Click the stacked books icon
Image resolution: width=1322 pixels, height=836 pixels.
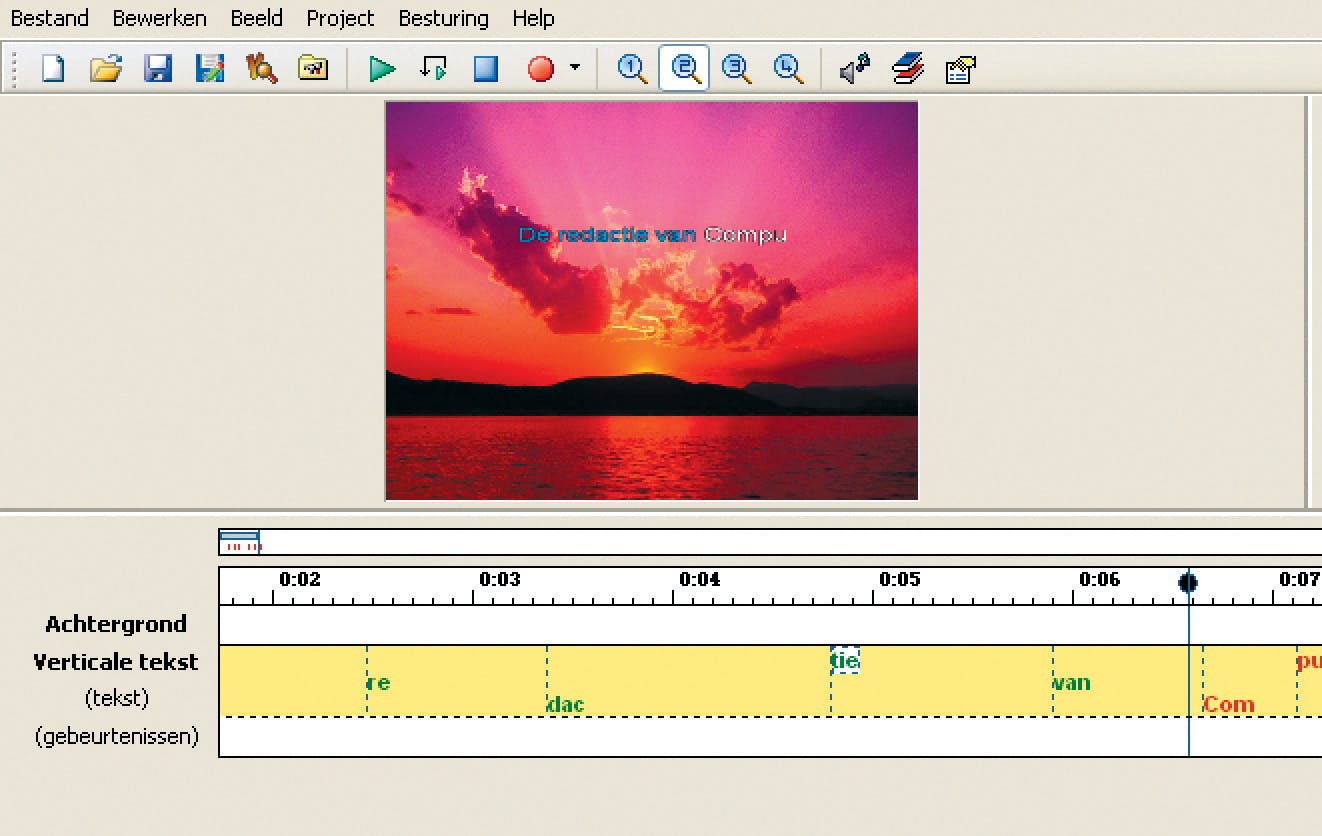tap(908, 69)
